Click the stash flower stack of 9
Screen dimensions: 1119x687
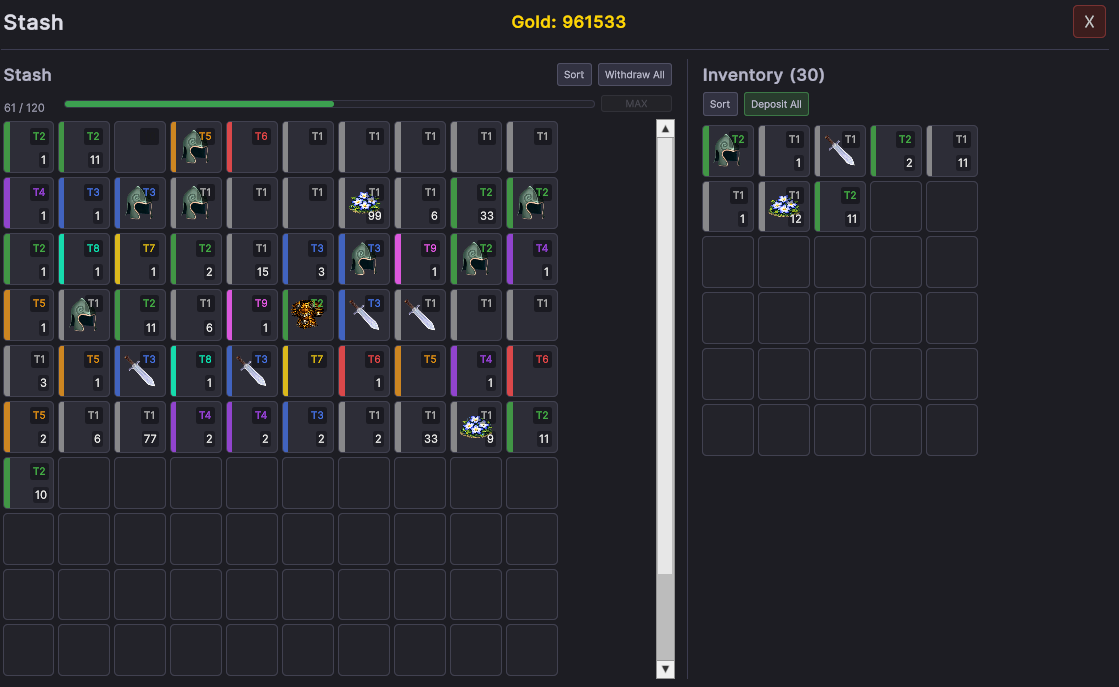click(x=476, y=427)
